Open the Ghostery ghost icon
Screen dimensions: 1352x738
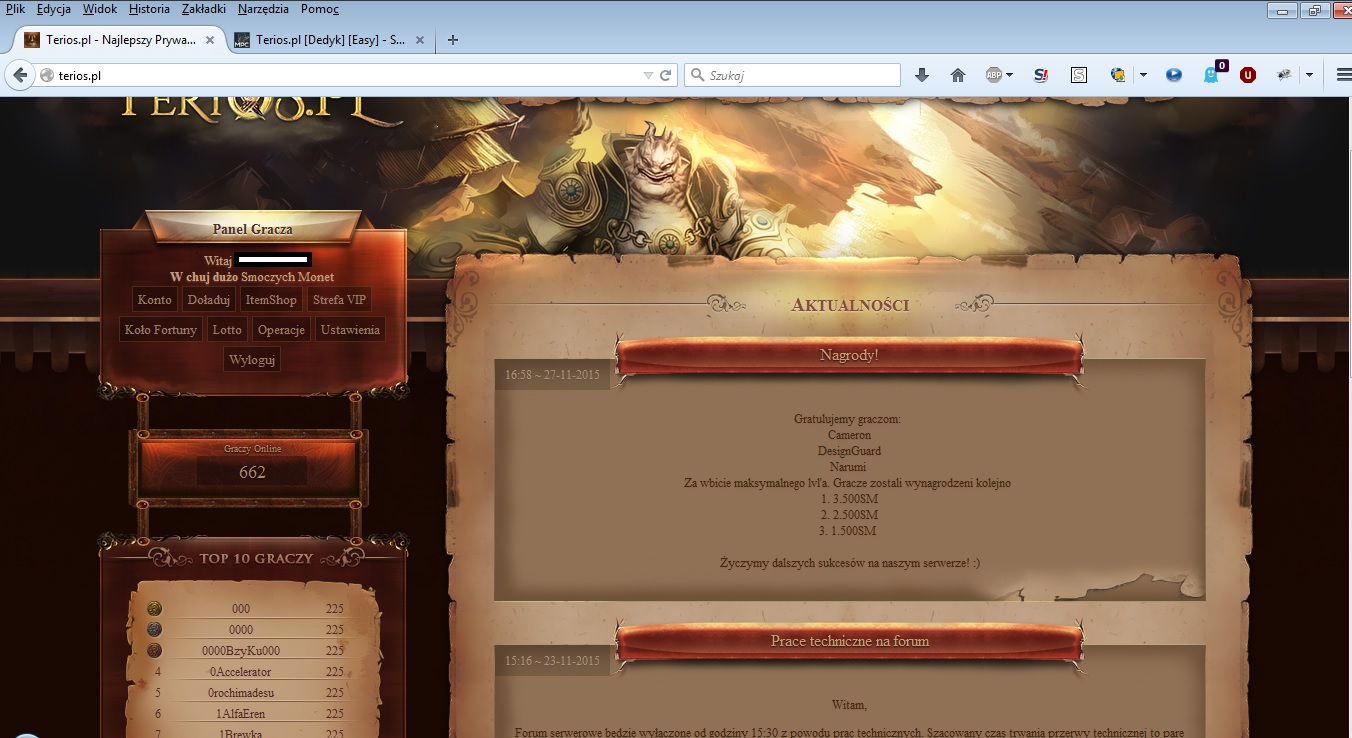(x=1212, y=73)
